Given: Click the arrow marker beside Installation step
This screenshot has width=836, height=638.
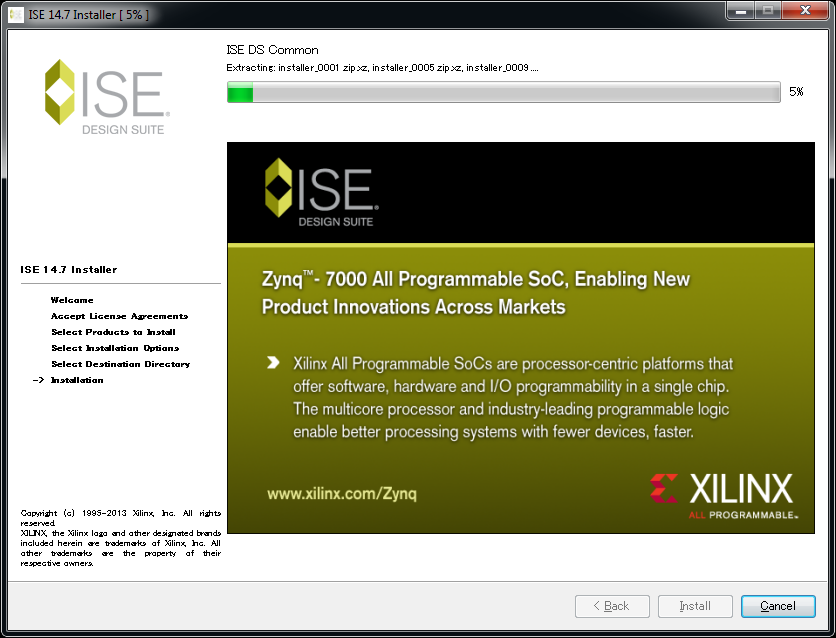Looking at the screenshot, I should 38,380.
